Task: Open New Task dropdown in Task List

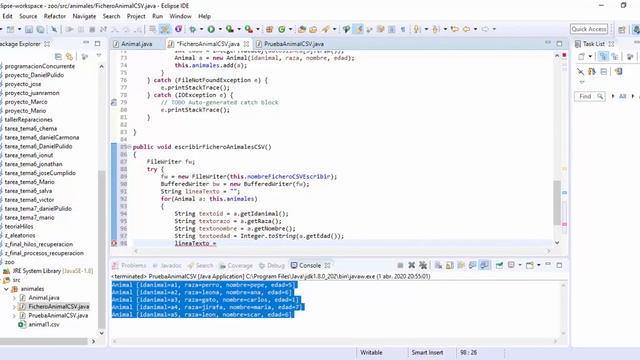Action: click(x=590, y=56)
